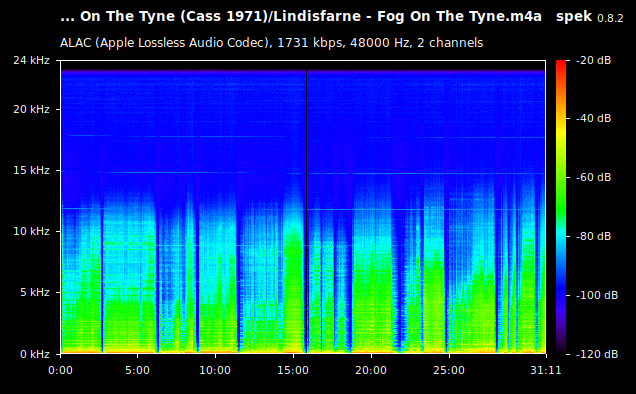Click the '15:00' time axis label

coord(293,370)
